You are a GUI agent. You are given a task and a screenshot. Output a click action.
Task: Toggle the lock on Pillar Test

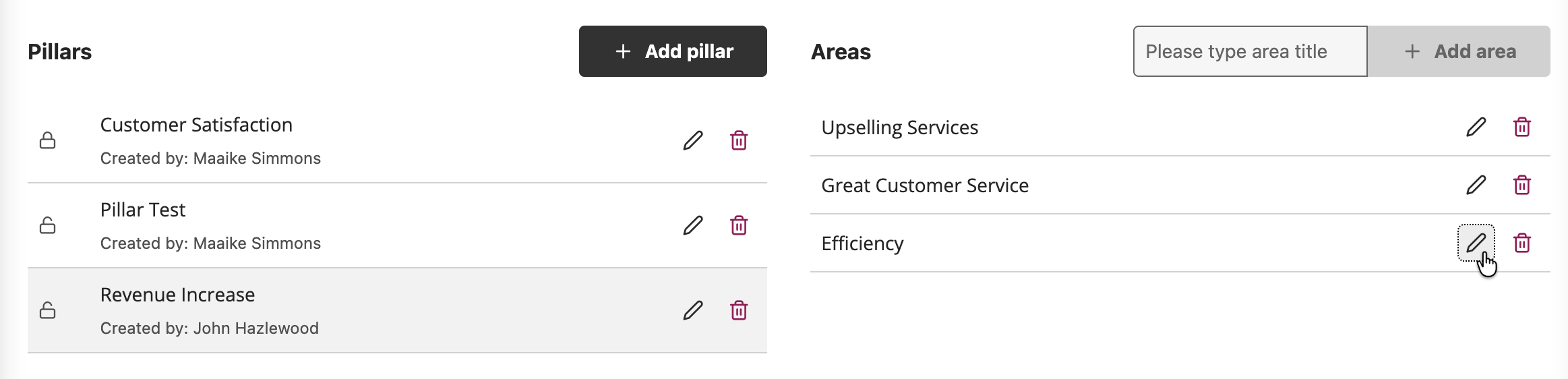coord(47,225)
